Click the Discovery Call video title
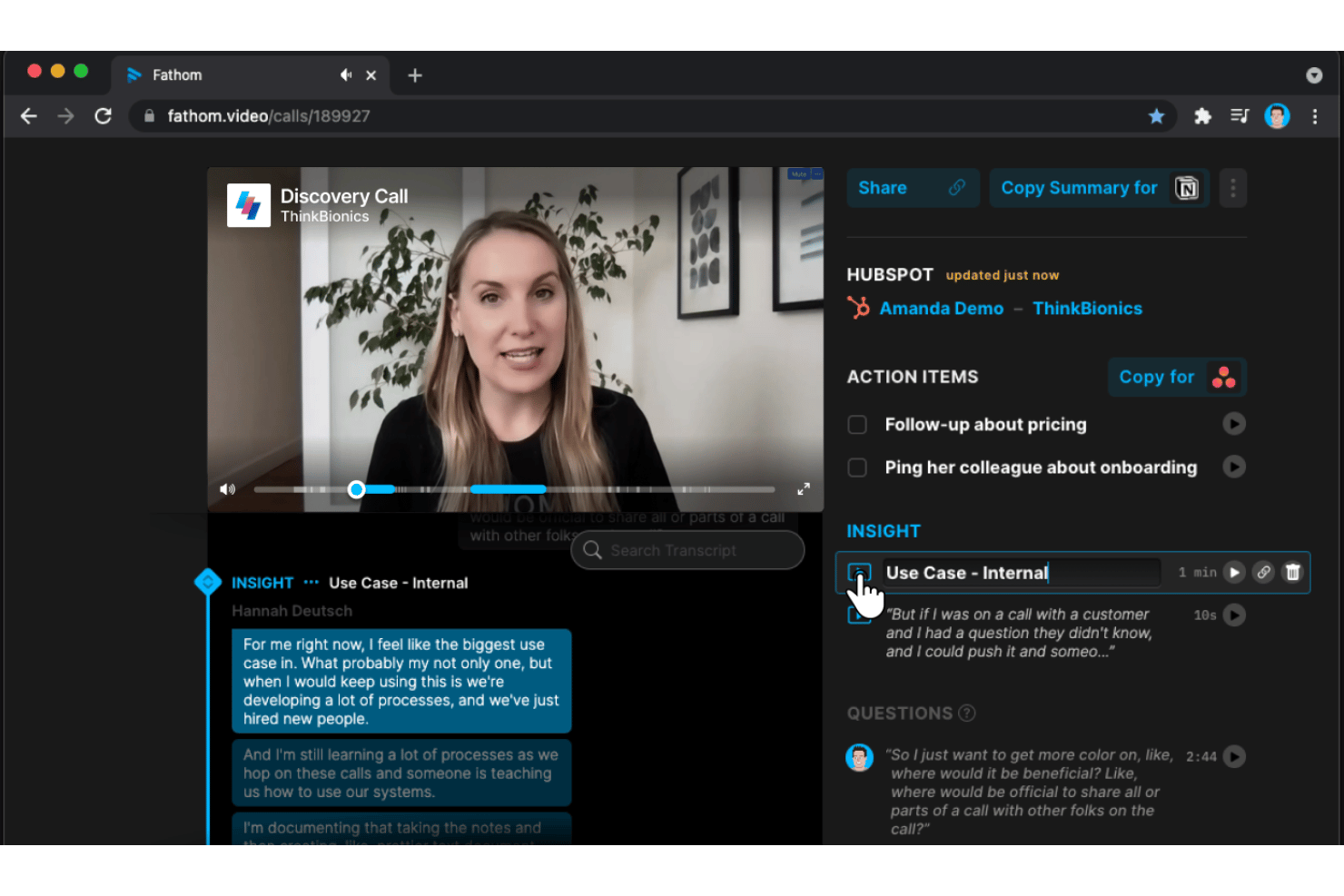The image size is (1344, 896). 344,196
